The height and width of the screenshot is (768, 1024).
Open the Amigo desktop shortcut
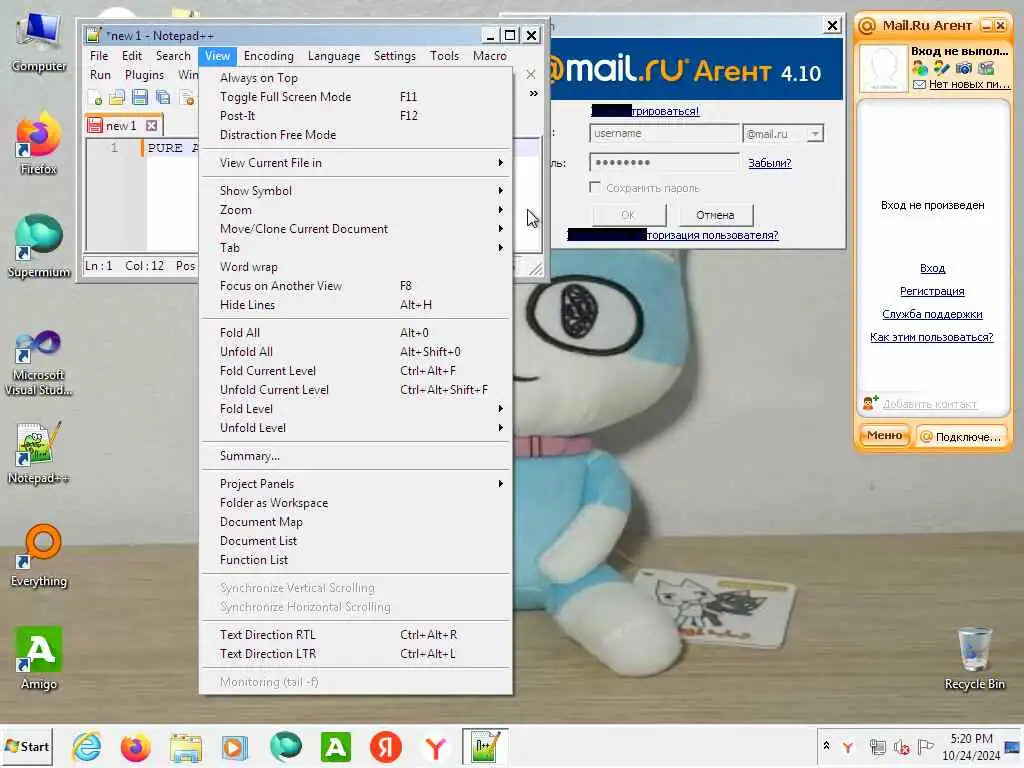point(39,658)
